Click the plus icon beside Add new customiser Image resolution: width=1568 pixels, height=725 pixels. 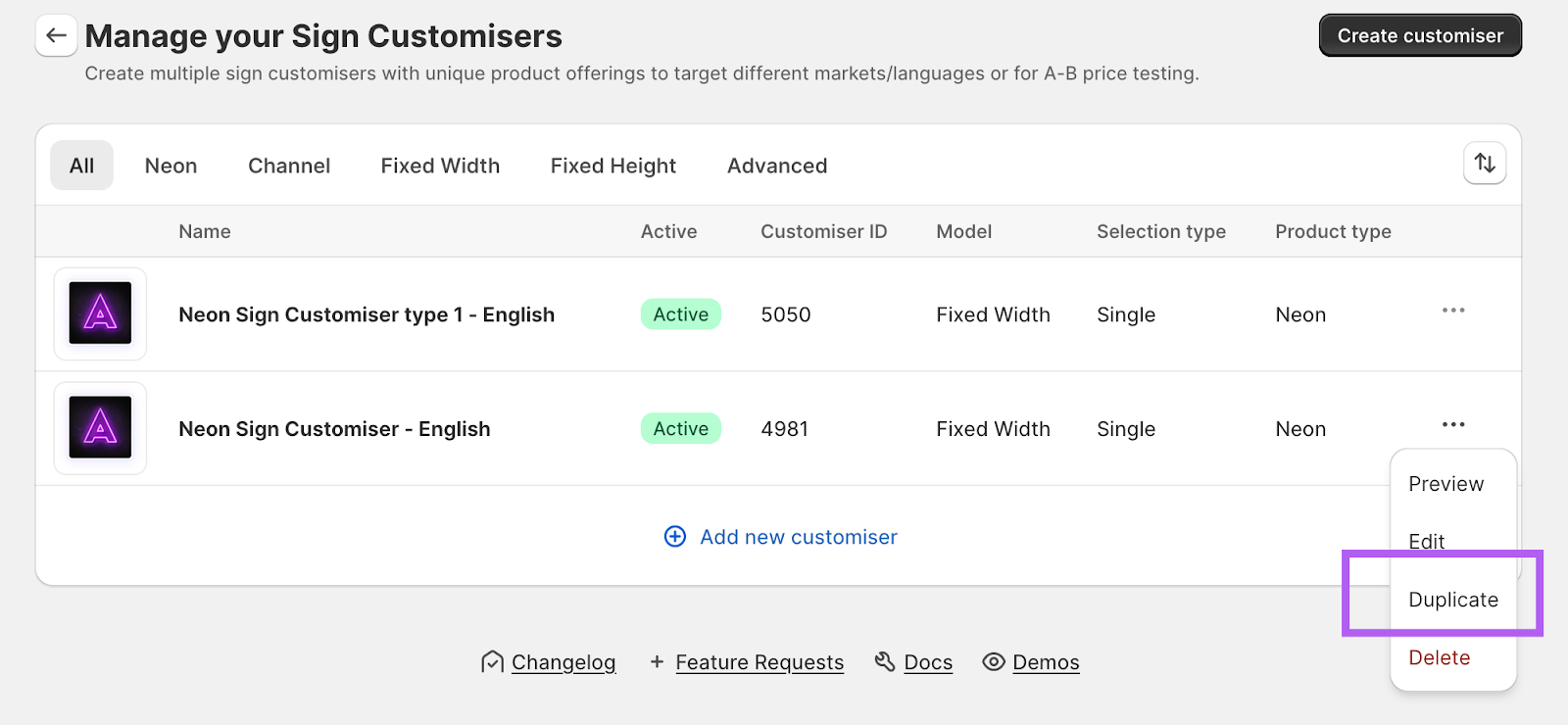[675, 537]
